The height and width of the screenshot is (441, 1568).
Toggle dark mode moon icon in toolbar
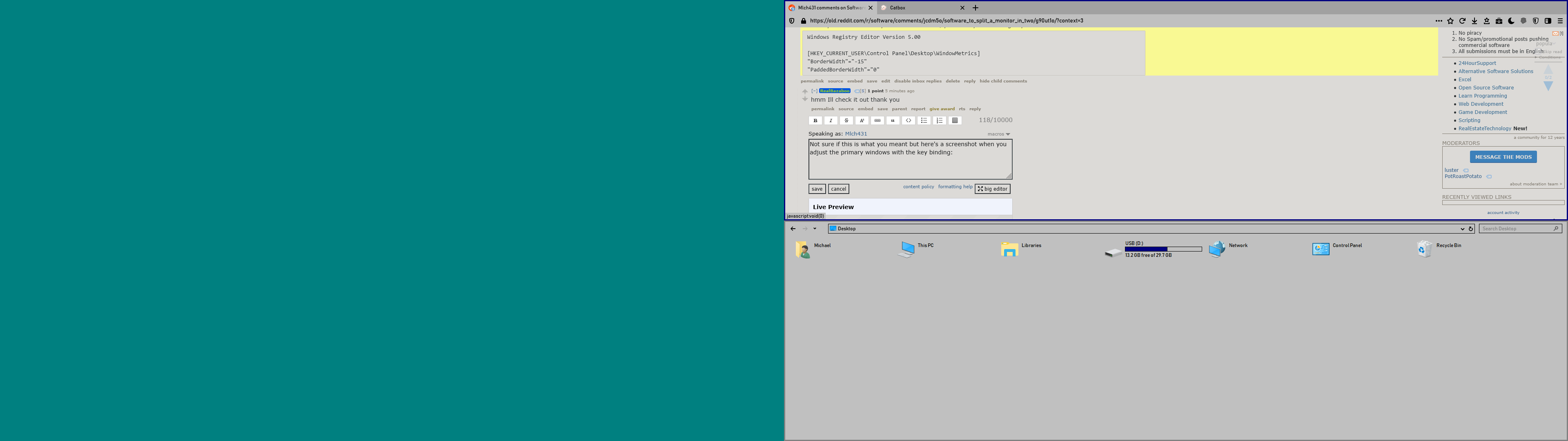point(1511,21)
